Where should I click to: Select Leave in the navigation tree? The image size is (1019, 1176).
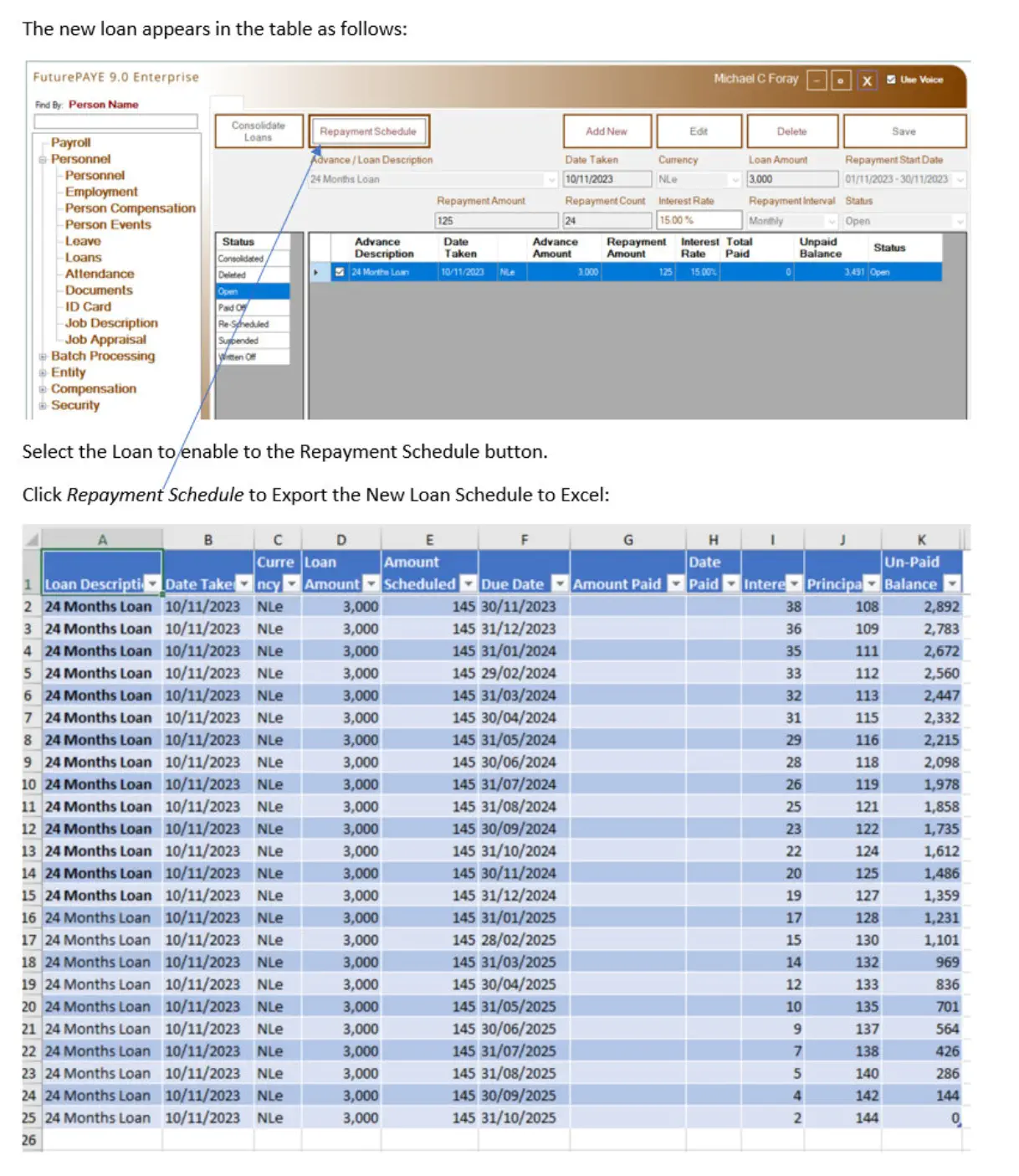pos(83,241)
